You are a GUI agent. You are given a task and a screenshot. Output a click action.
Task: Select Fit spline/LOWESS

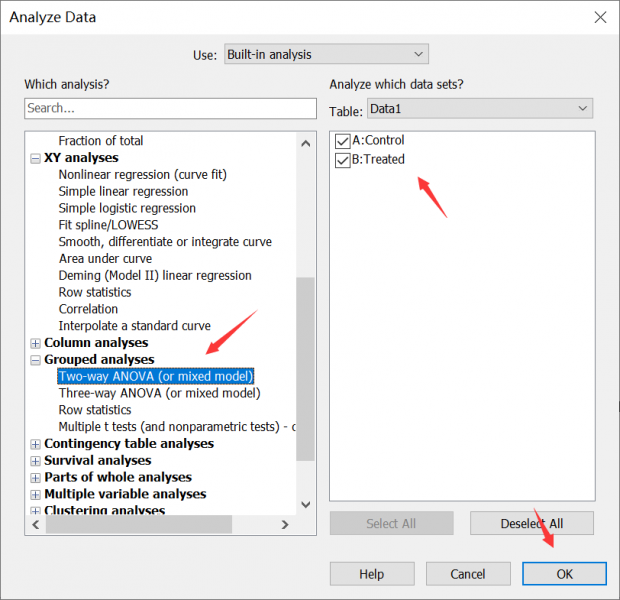[108, 225]
